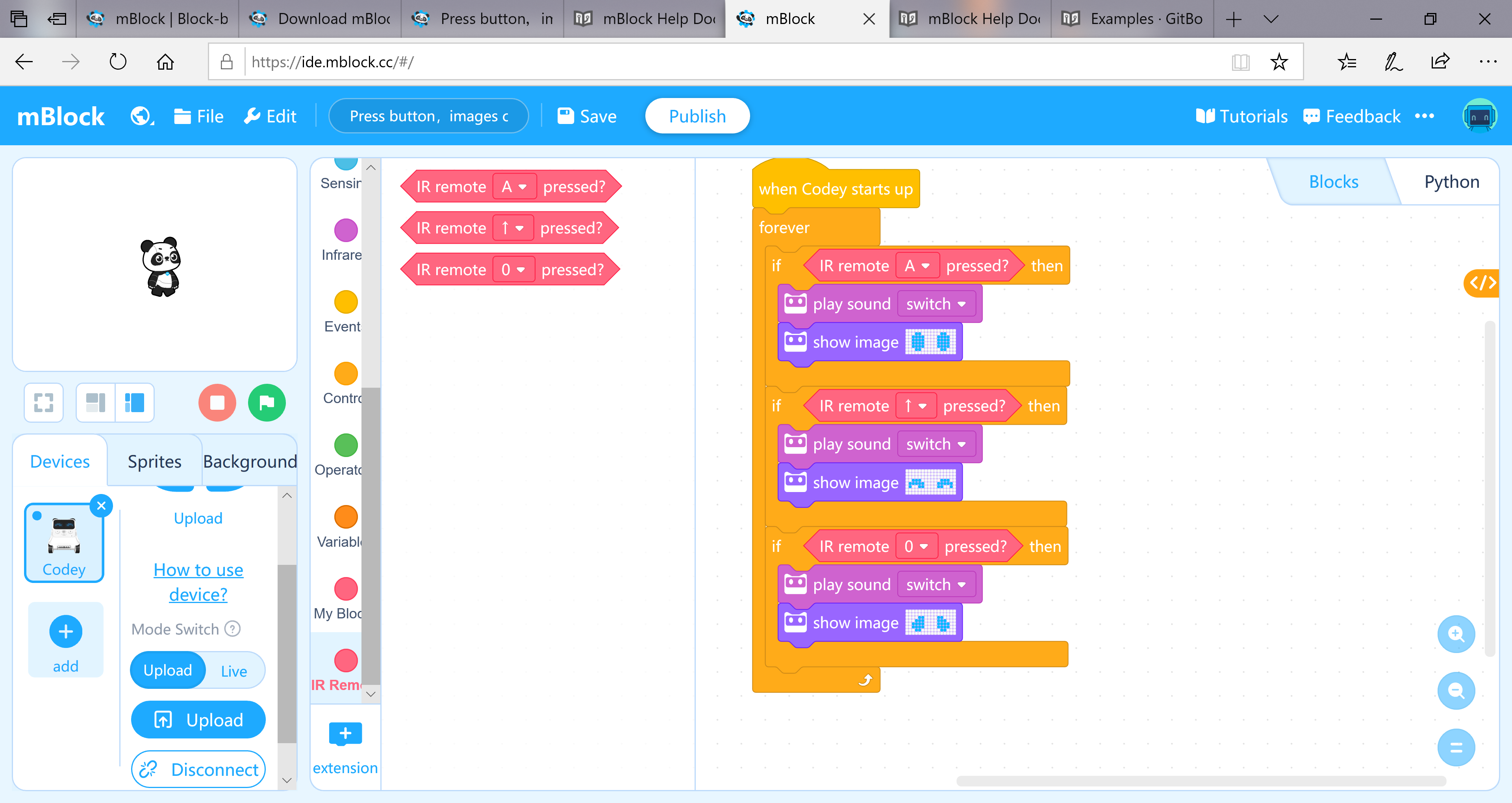Zoom in the workspace with magnifier plus

coord(1456,634)
